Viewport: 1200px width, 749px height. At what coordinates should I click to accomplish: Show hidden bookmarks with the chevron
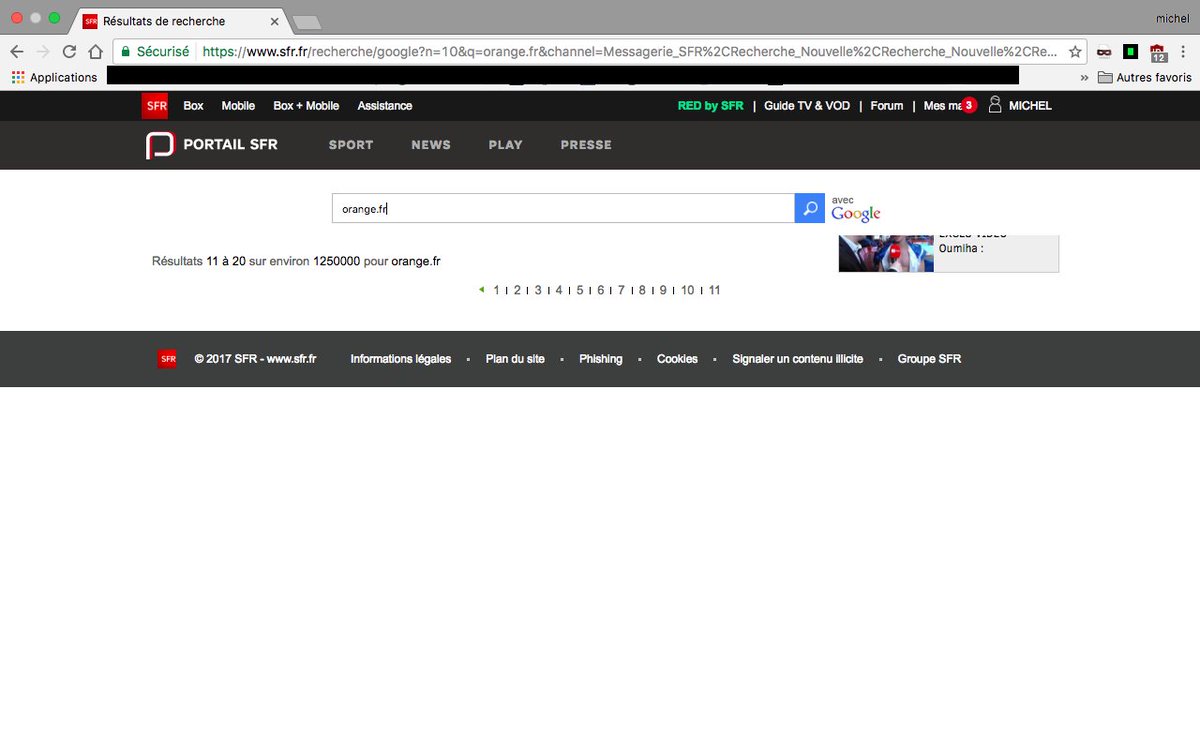[1085, 77]
